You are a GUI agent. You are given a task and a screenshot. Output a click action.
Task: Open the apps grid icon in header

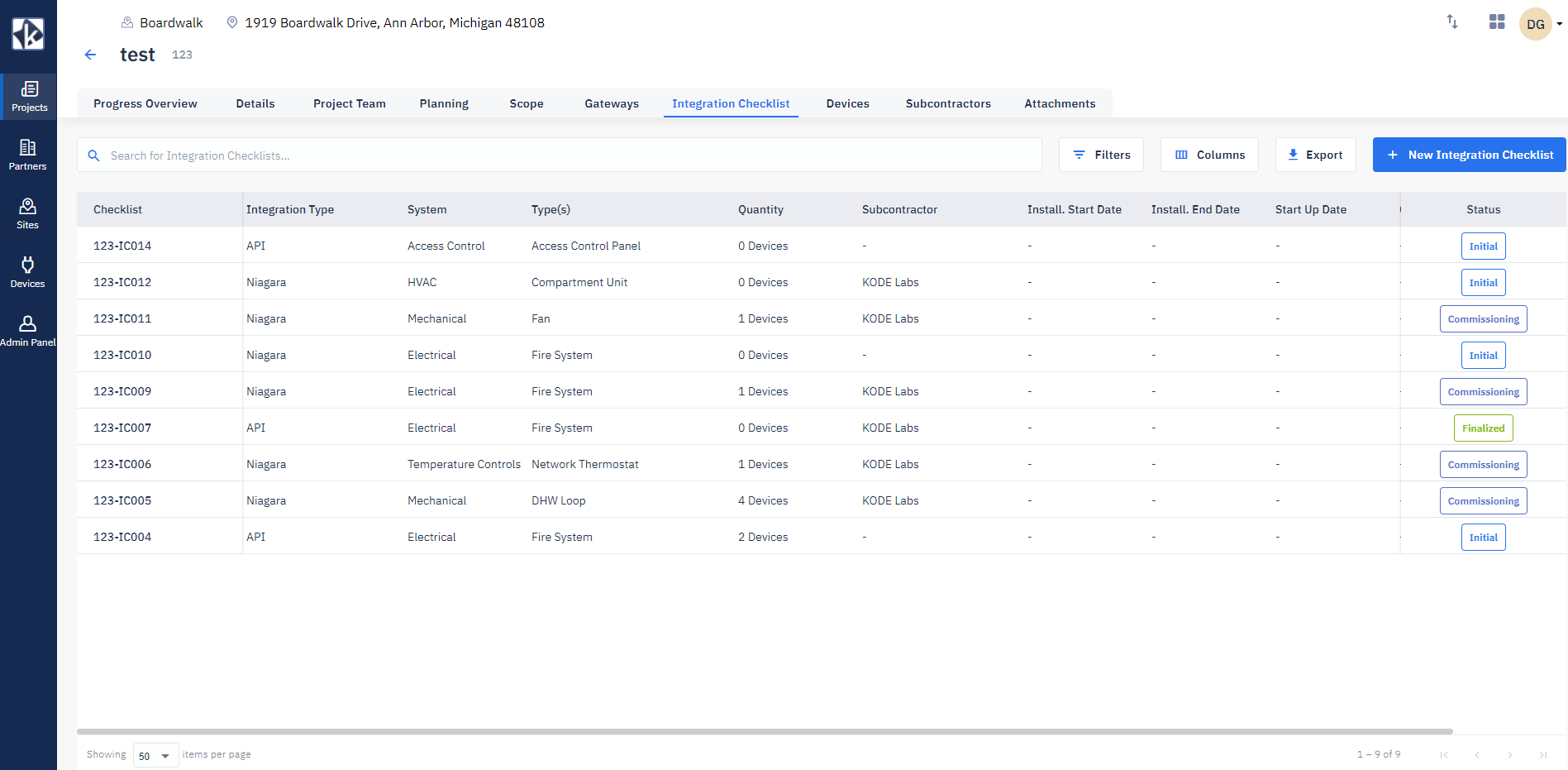coord(1497,22)
